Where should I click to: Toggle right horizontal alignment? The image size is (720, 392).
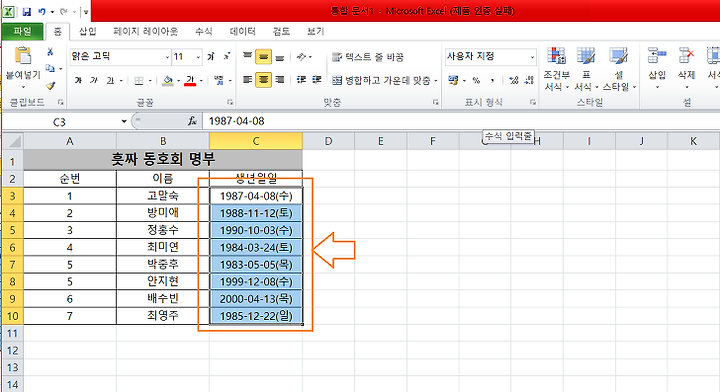click(x=280, y=80)
